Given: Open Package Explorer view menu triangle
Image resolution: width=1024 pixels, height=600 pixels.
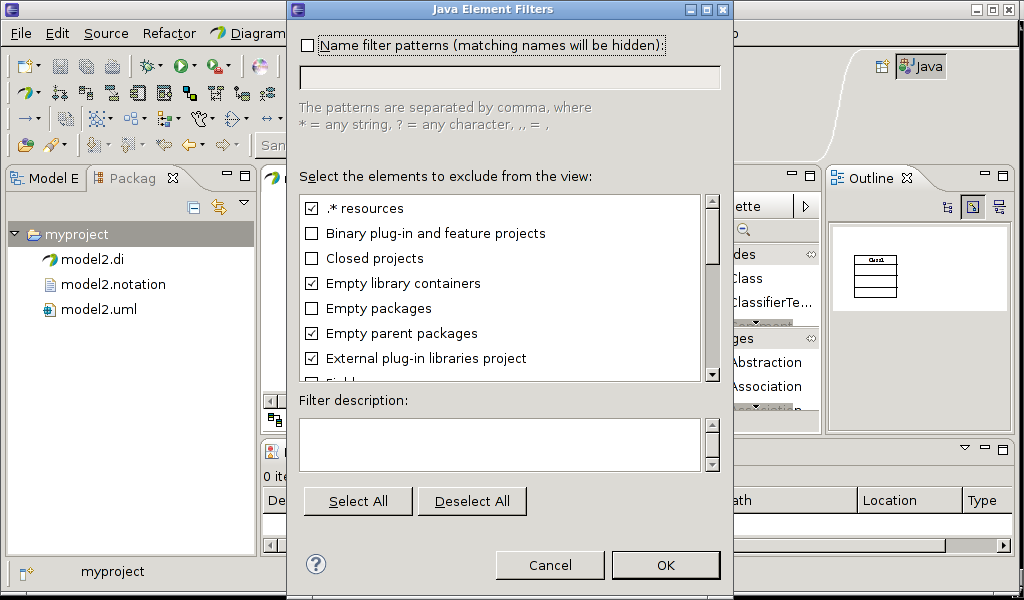Looking at the screenshot, I should 244,203.
